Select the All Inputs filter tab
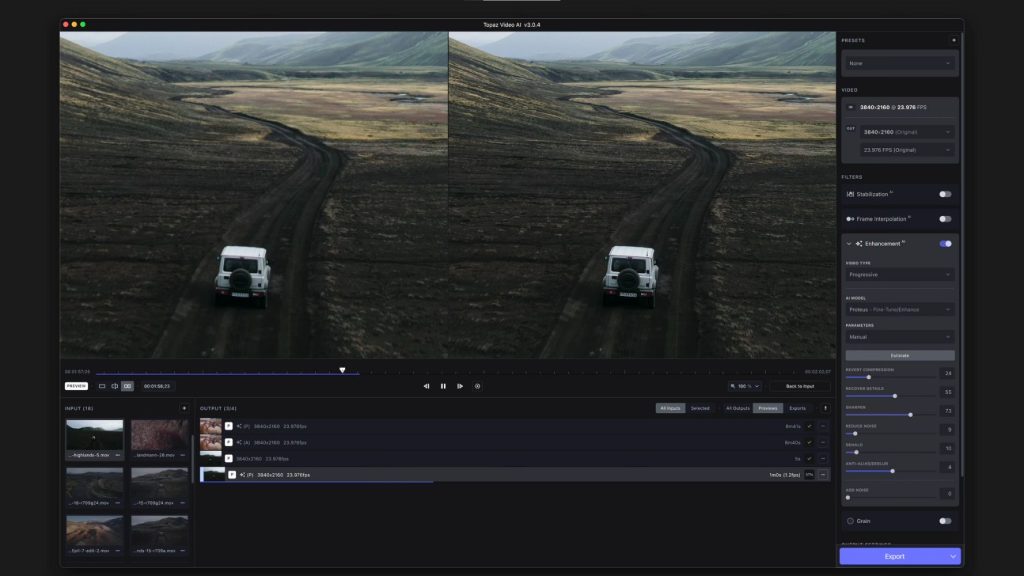The image size is (1024, 576). tap(670, 408)
